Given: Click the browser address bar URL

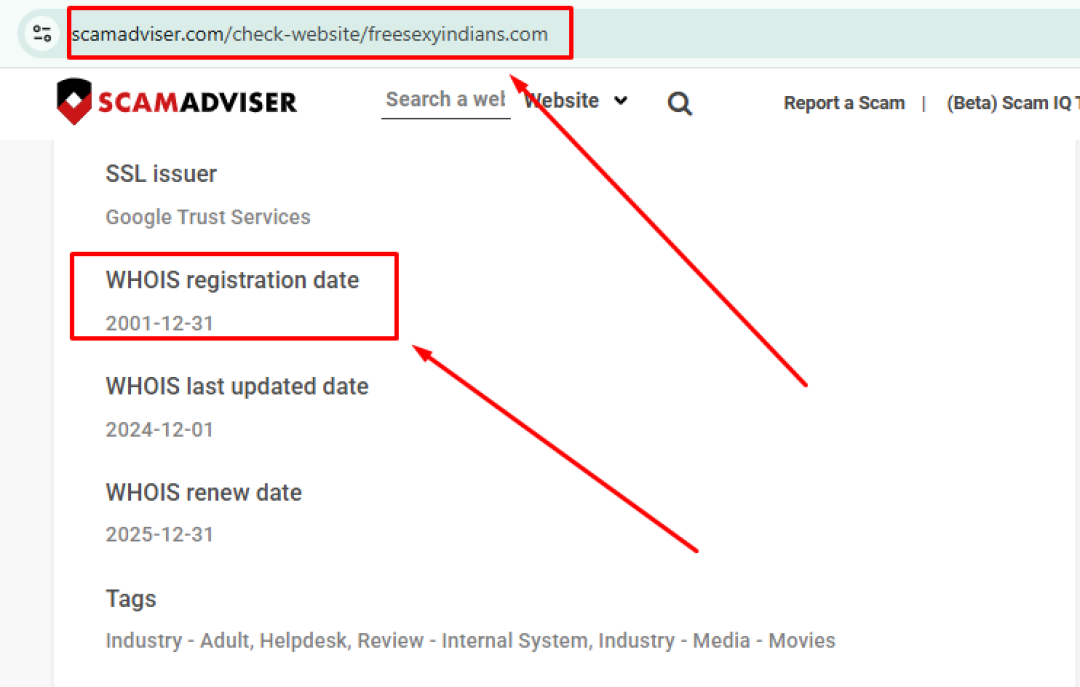Looking at the screenshot, I should click(x=310, y=34).
